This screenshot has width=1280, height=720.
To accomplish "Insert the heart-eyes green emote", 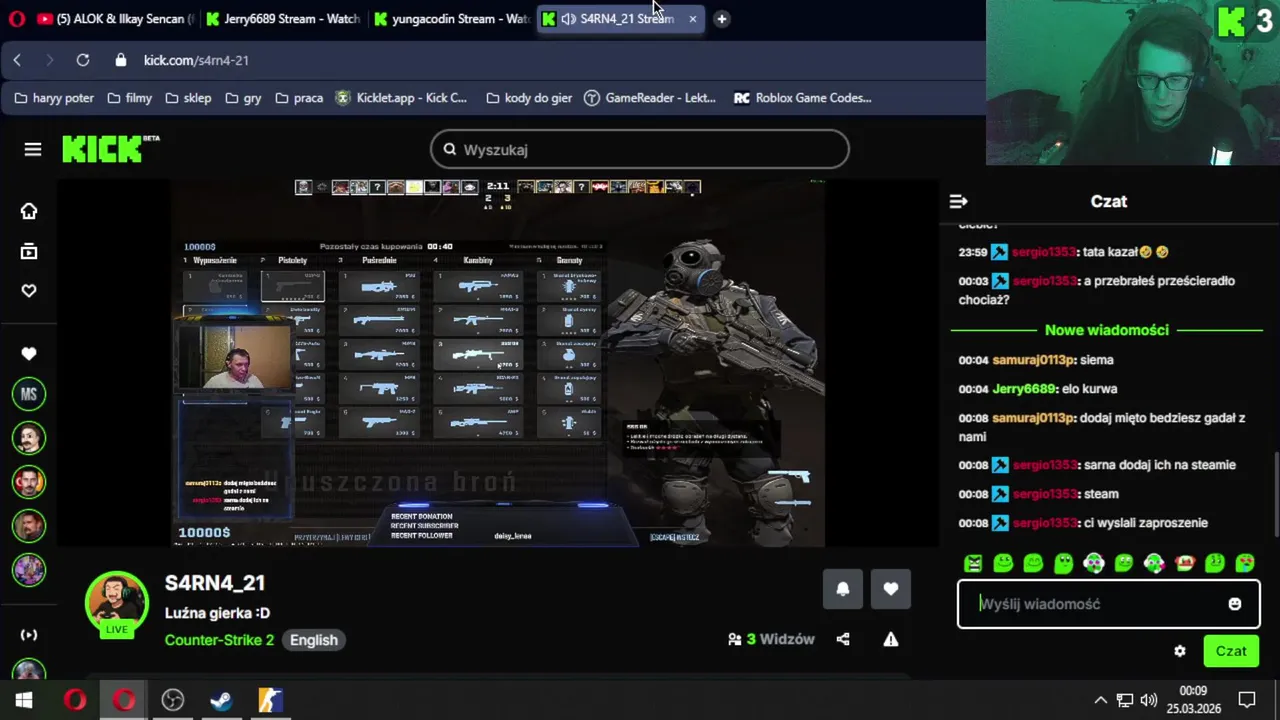I will pos(1245,563).
